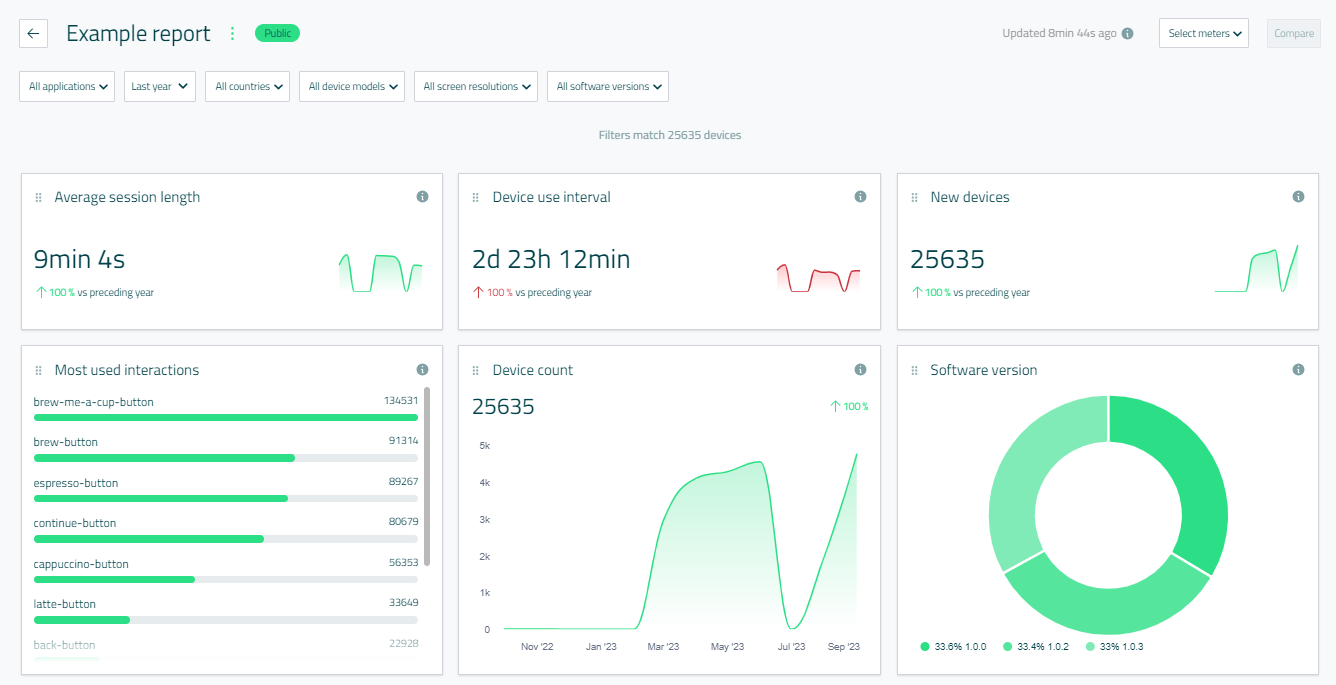This screenshot has width=1336, height=685.
Task: Click the brew-me-a-cup-button progress bar
Action: (226, 417)
